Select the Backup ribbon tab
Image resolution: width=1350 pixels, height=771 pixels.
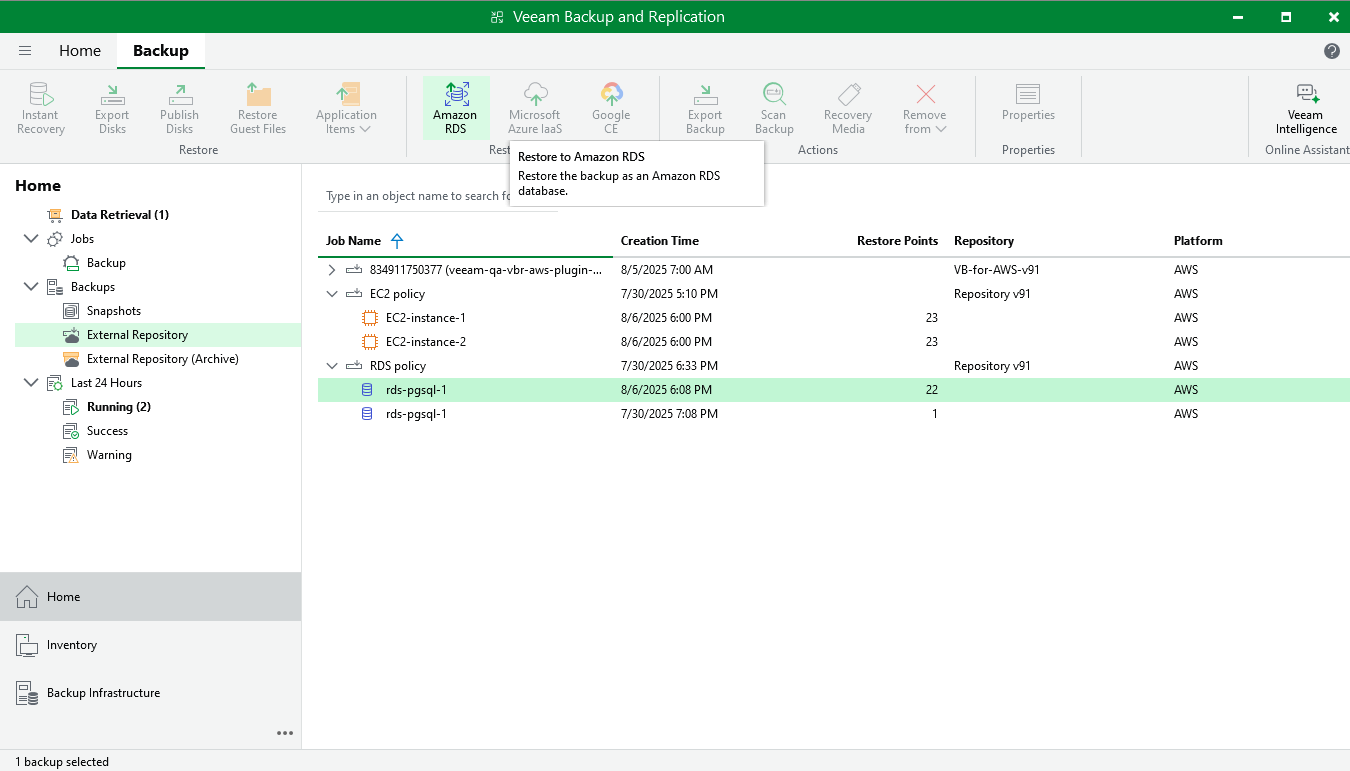click(161, 51)
